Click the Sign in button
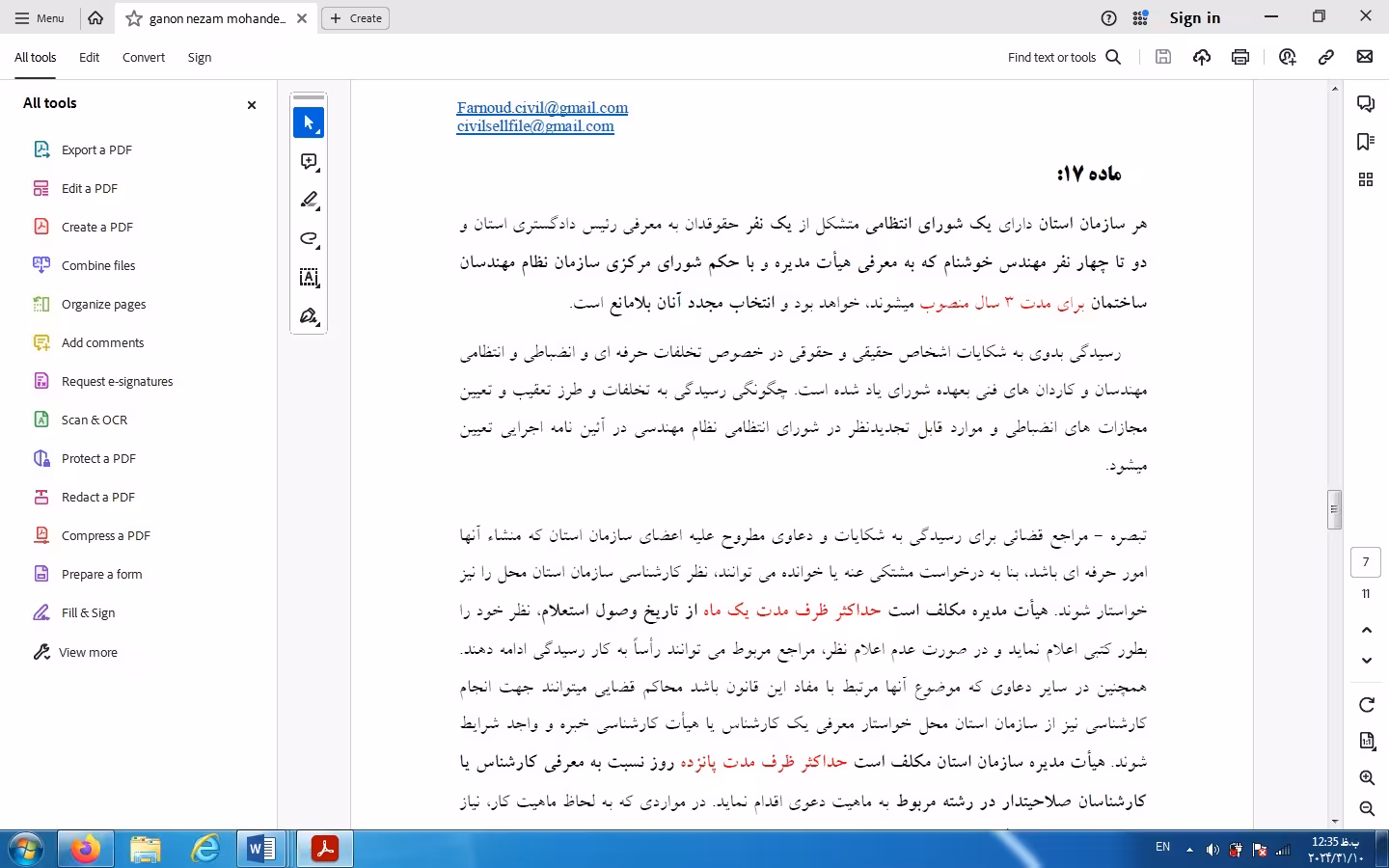The height and width of the screenshot is (868, 1389). click(x=1194, y=17)
